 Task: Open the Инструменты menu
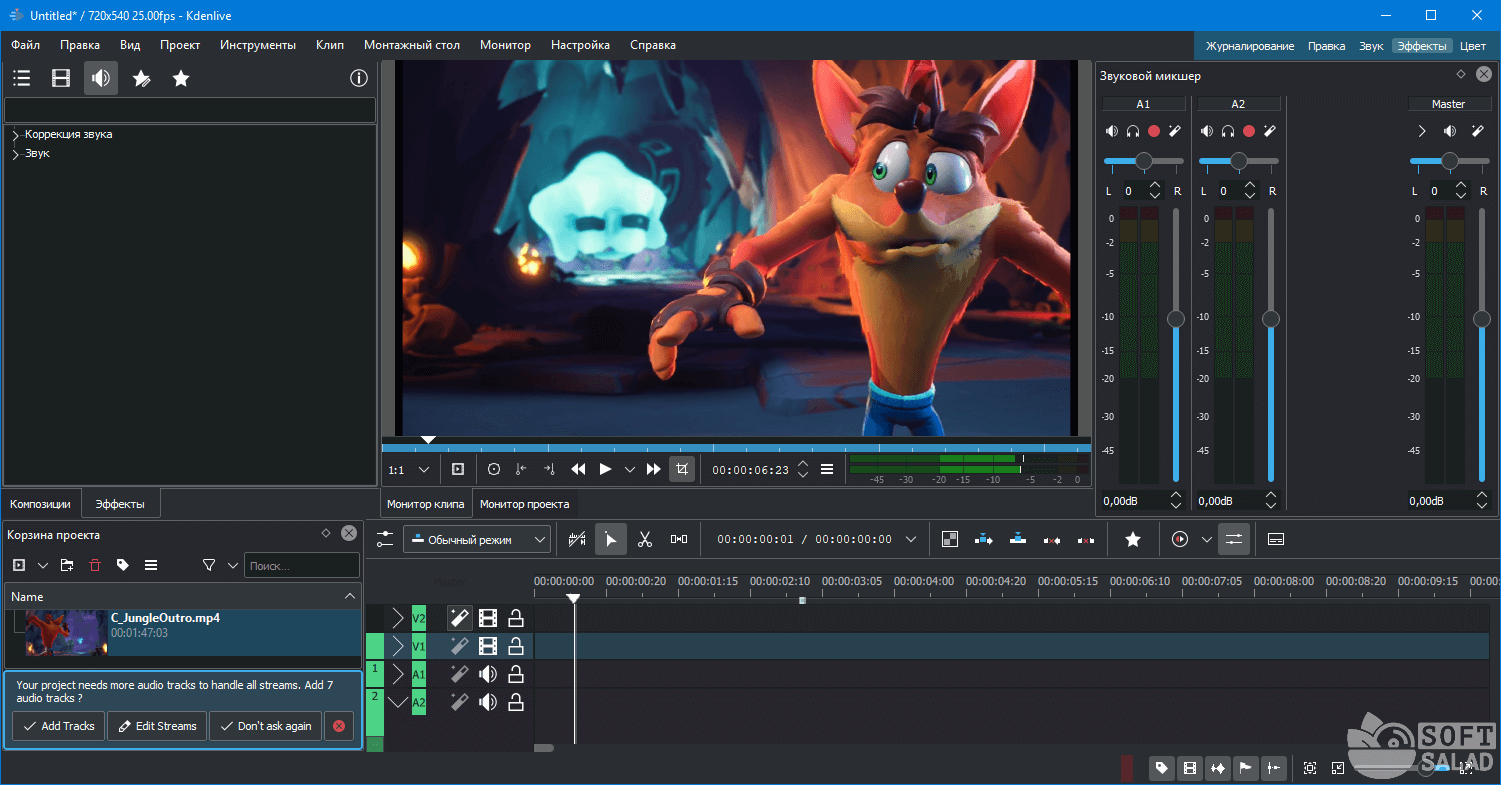(258, 45)
